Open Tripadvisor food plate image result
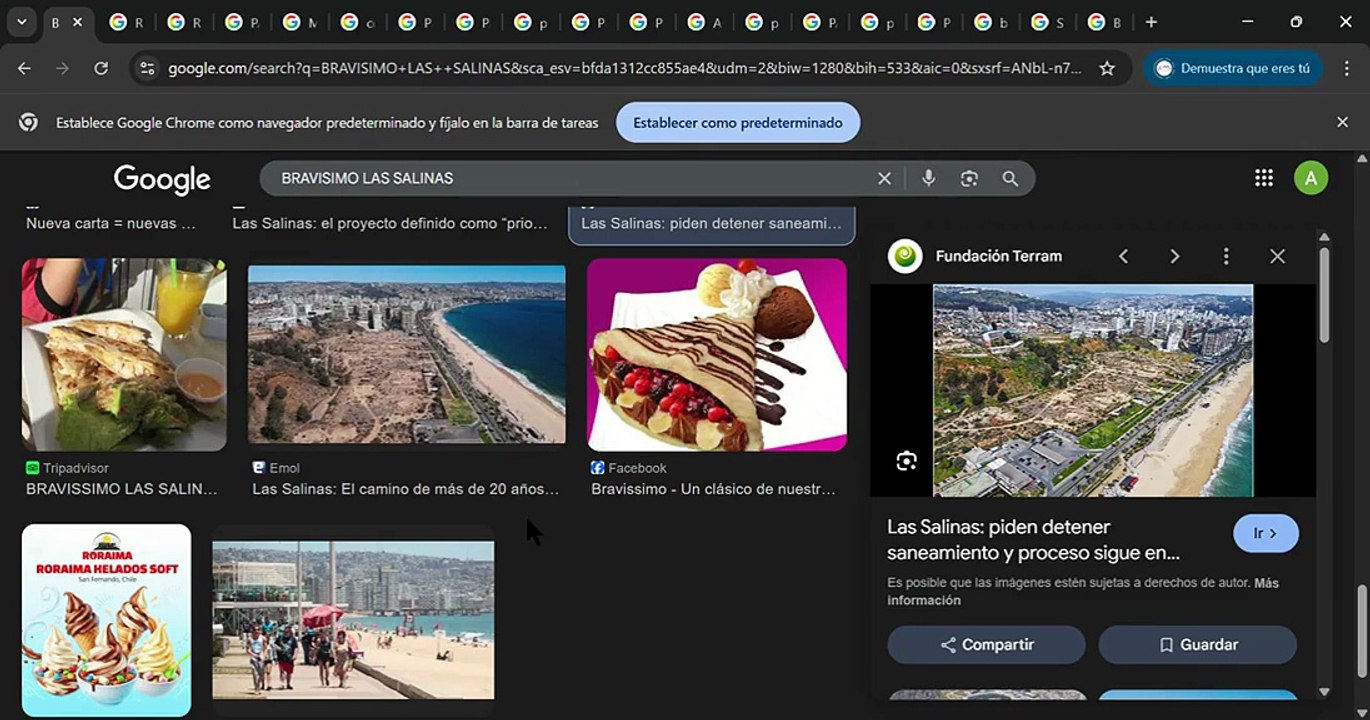The width and height of the screenshot is (1370, 720). point(124,354)
